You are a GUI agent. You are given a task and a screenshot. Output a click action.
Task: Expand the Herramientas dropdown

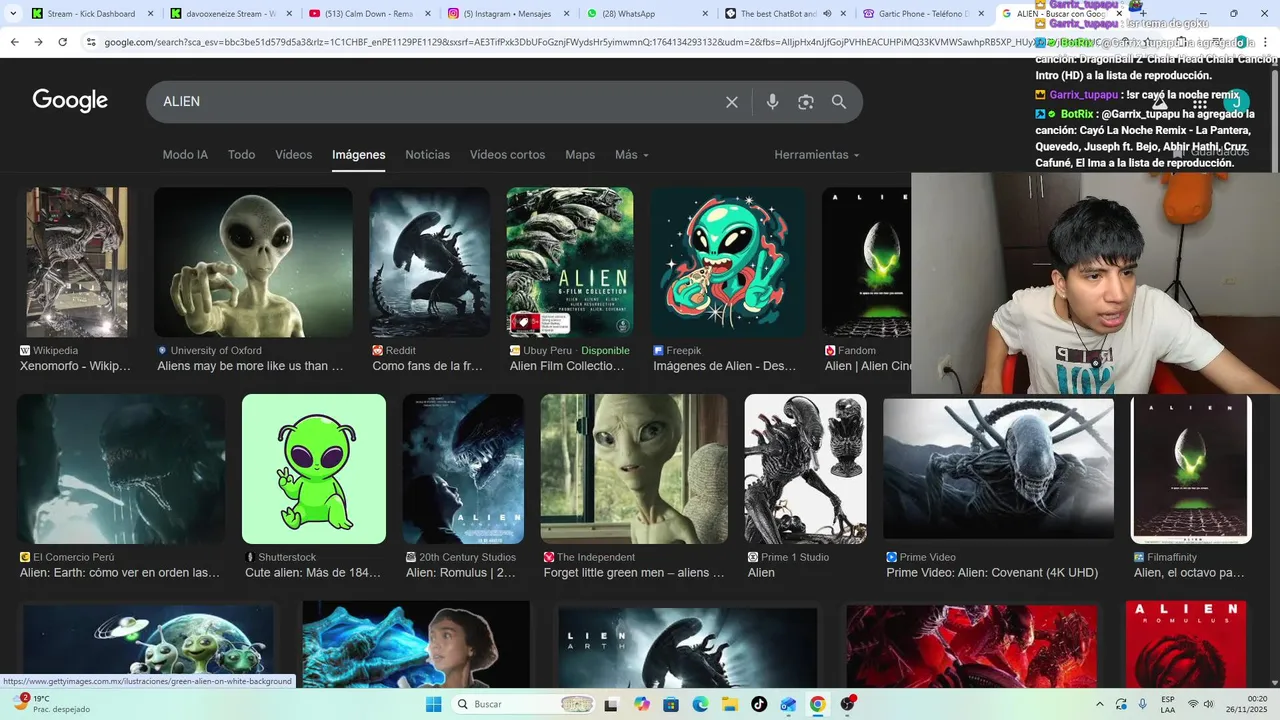pyautogui.click(x=817, y=155)
